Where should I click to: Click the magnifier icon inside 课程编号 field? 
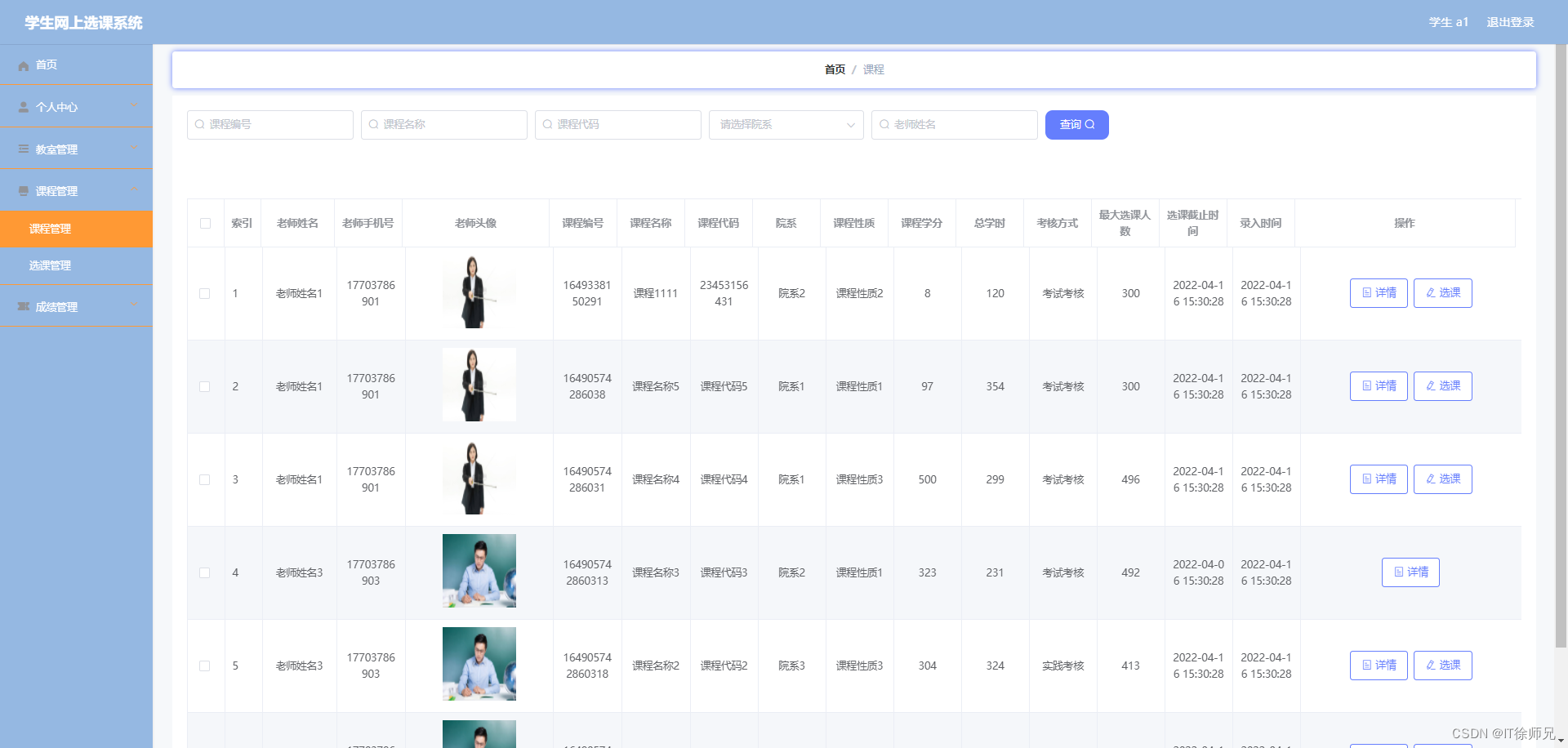[x=200, y=124]
